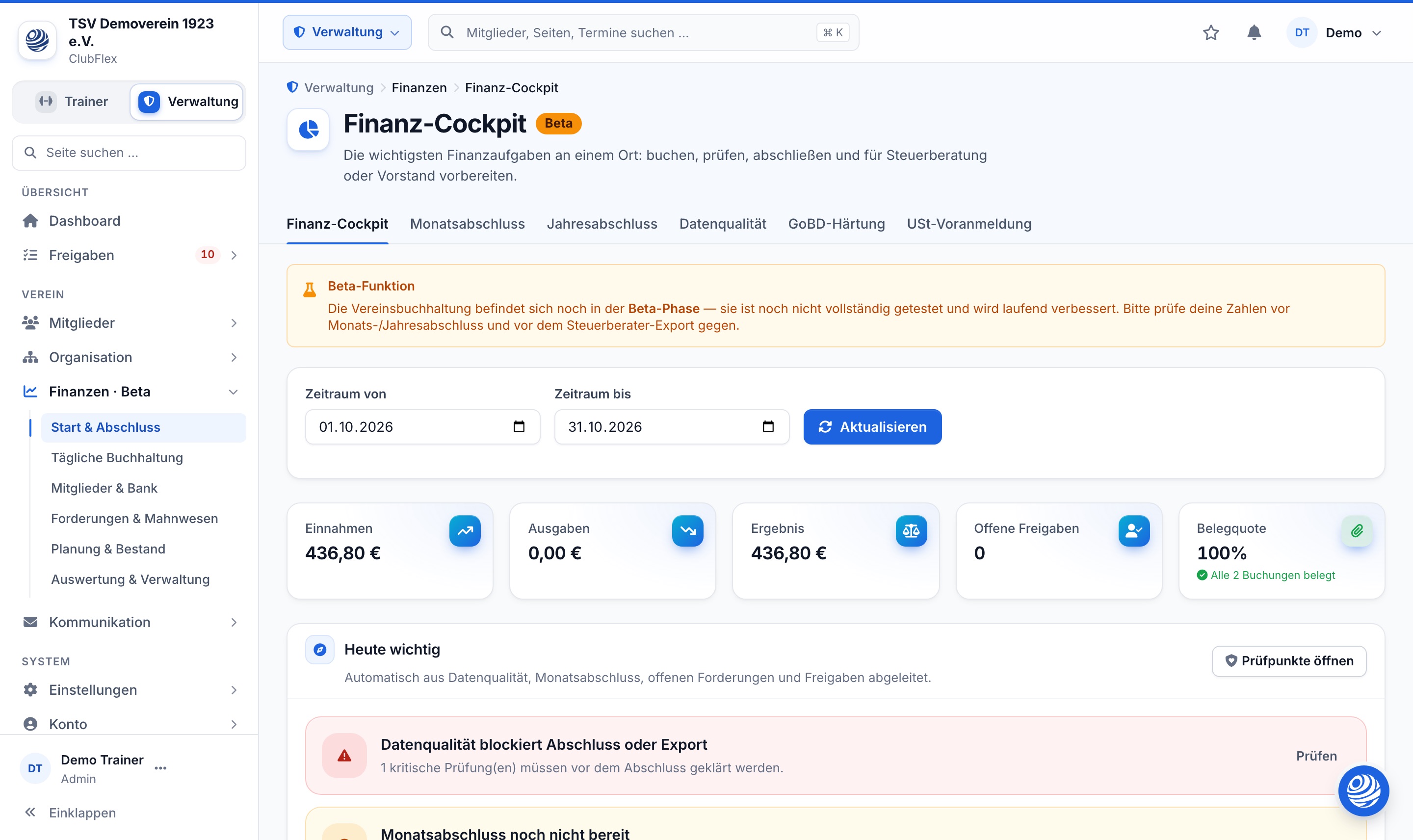
Task: Click Prüfen on the Datenqualität alert
Action: 1316,756
